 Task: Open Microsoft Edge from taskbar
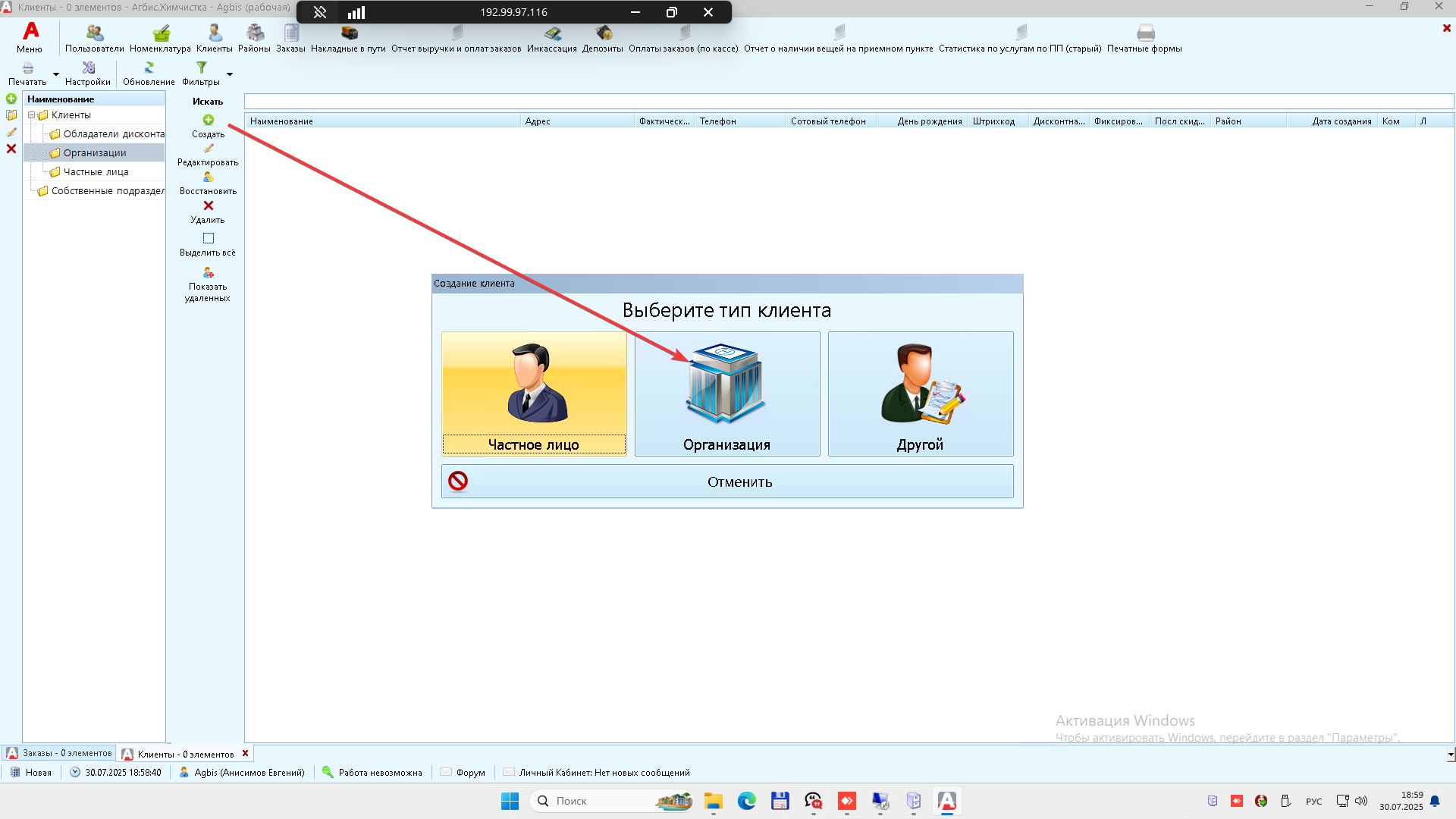[746, 801]
